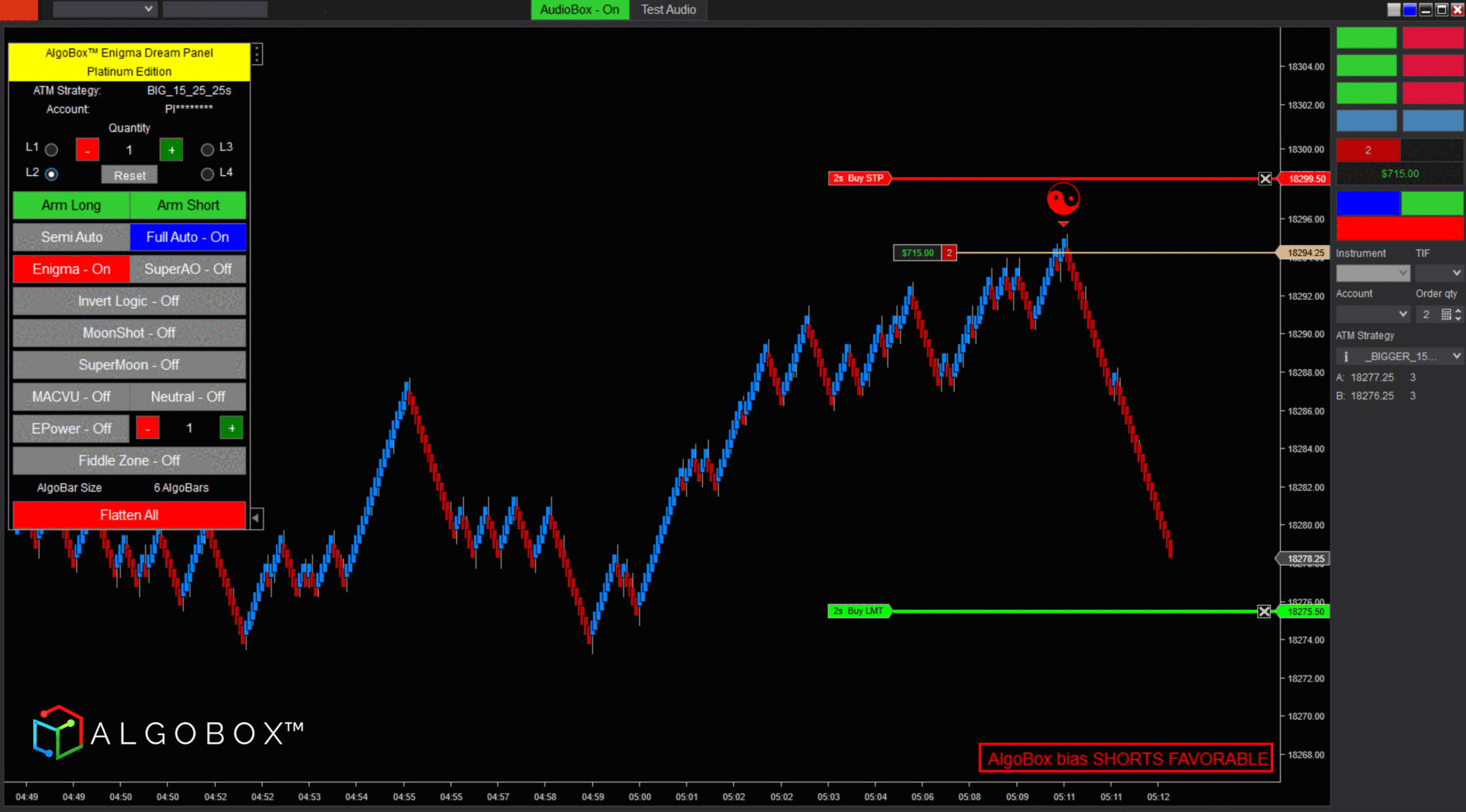Open the Account dropdown in order panel
The image size is (1466, 812).
pos(1372,314)
